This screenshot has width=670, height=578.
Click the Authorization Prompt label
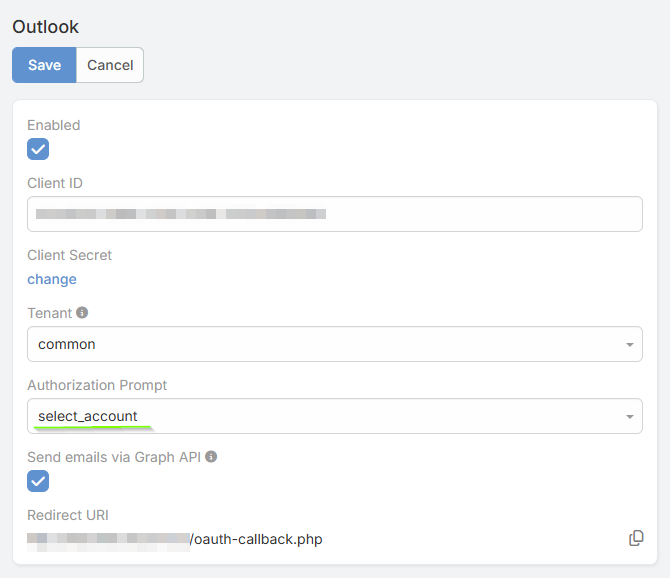coord(97,385)
